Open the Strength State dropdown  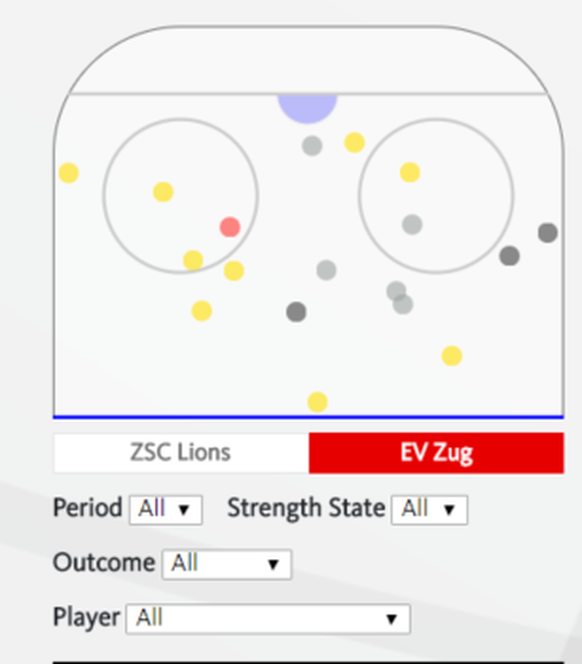click(x=430, y=510)
